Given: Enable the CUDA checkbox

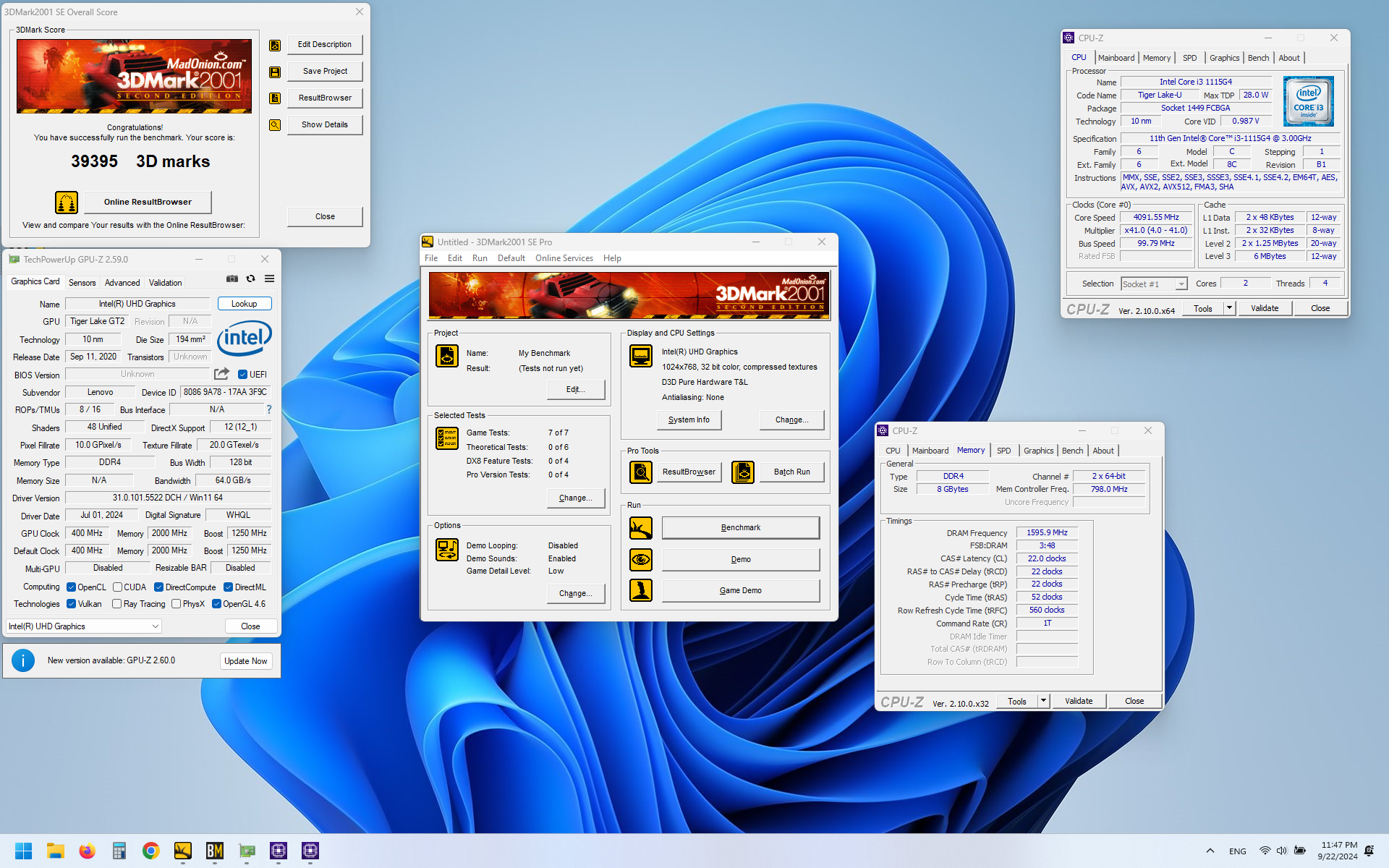Looking at the screenshot, I should [117, 587].
